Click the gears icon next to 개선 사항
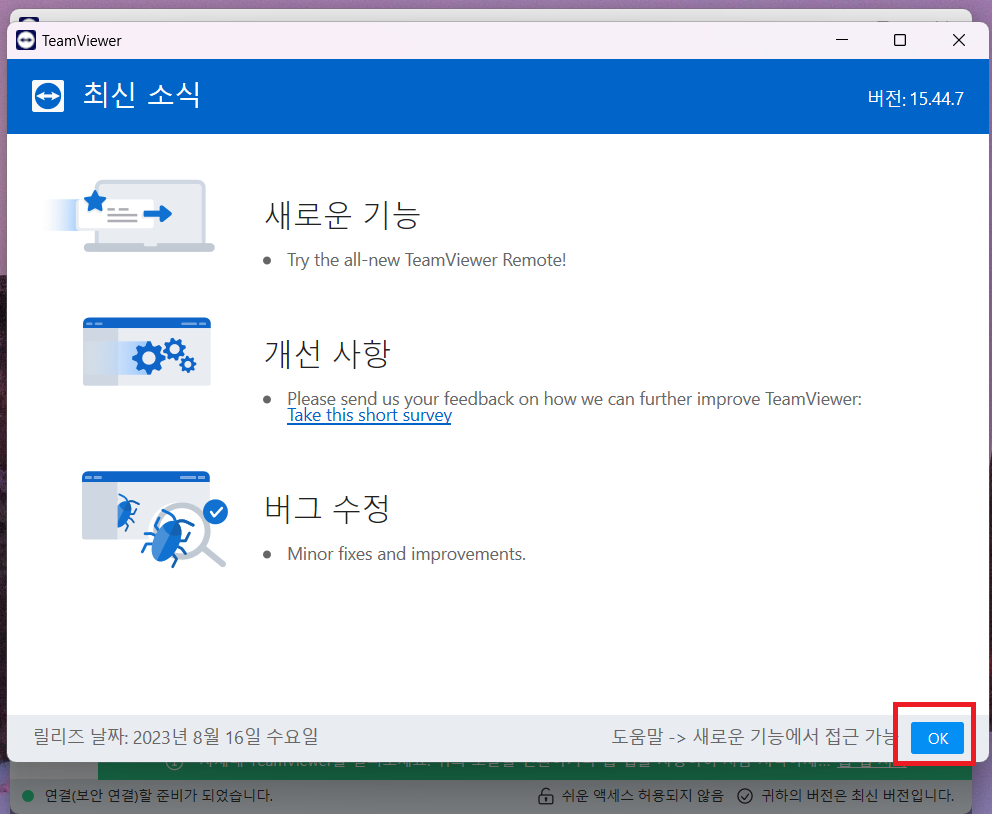 pos(147,351)
